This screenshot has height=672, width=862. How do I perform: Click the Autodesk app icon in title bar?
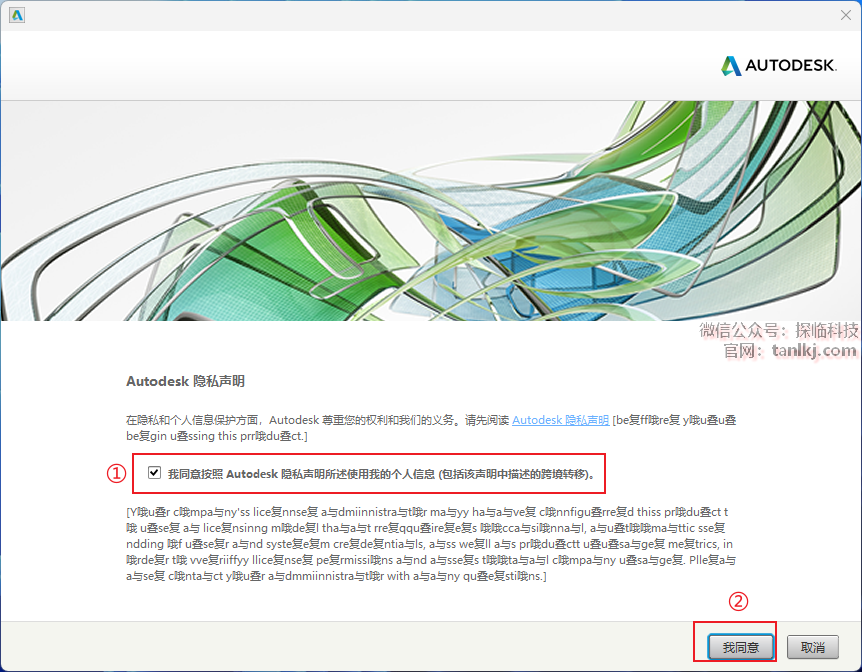(17, 15)
